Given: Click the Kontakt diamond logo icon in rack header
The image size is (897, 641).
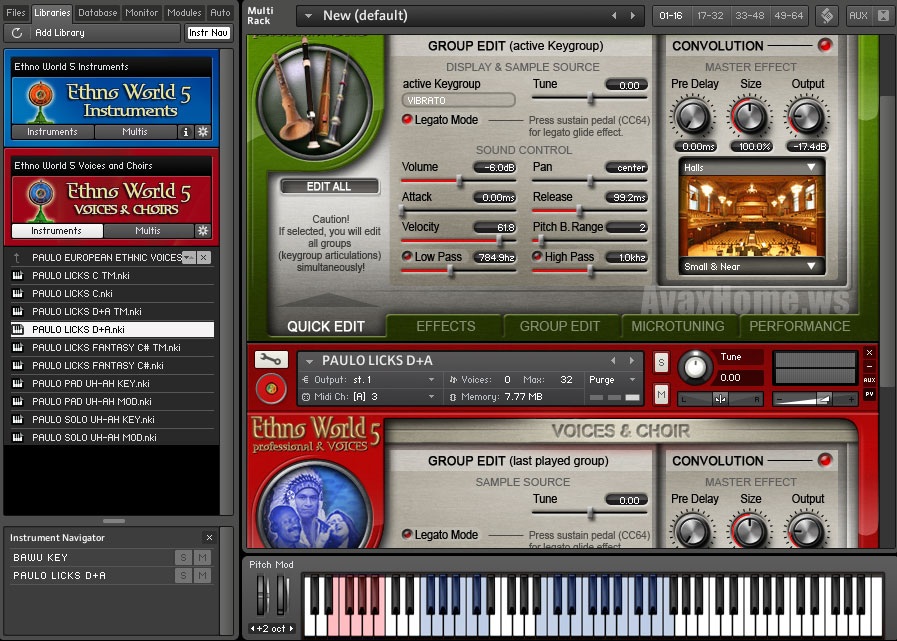Looking at the screenshot, I should (x=827, y=15).
